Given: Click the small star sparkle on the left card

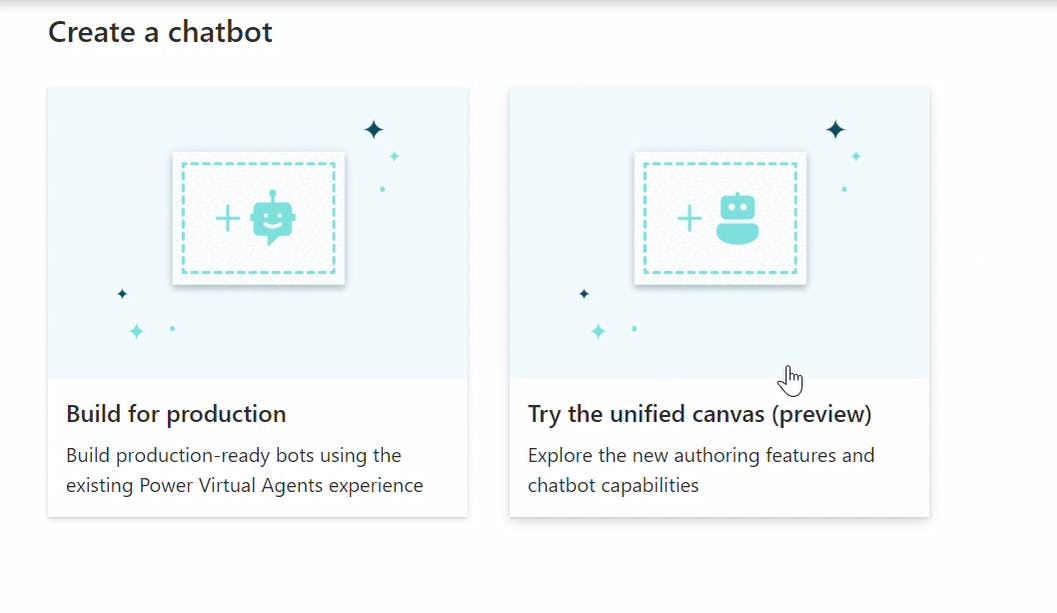Looking at the screenshot, I should click(393, 155).
